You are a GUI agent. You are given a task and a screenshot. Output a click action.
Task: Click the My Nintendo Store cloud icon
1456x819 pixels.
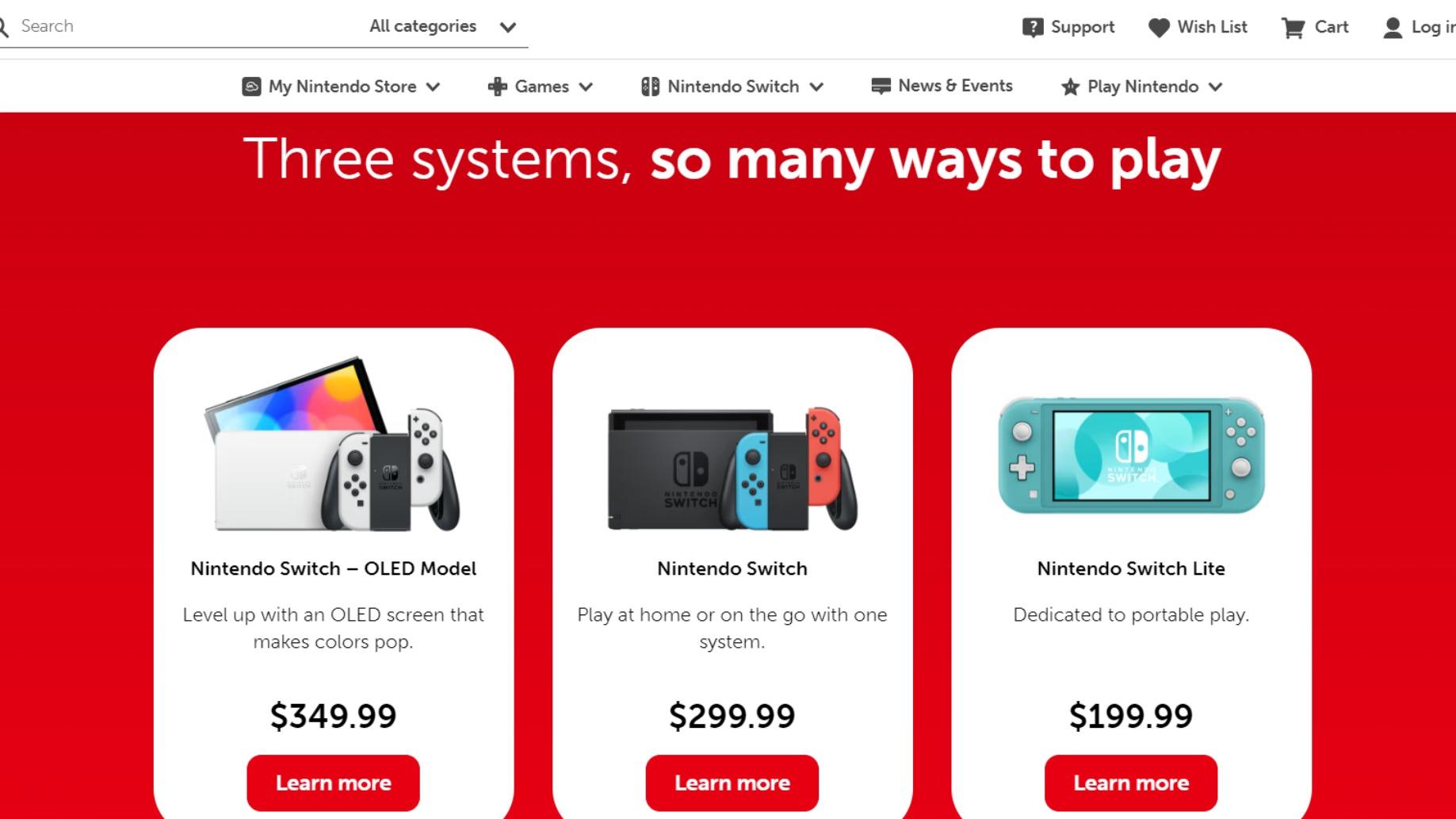(253, 86)
